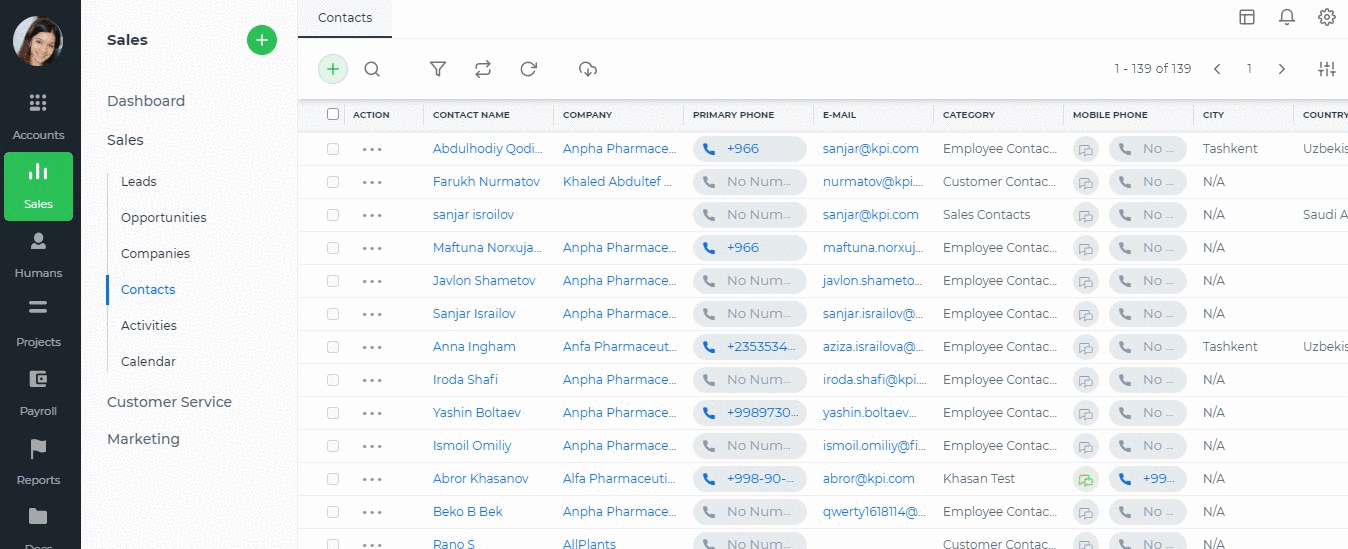Open email link abror@kpi.com
The image size is (1348, 549).
pos(868,479)
